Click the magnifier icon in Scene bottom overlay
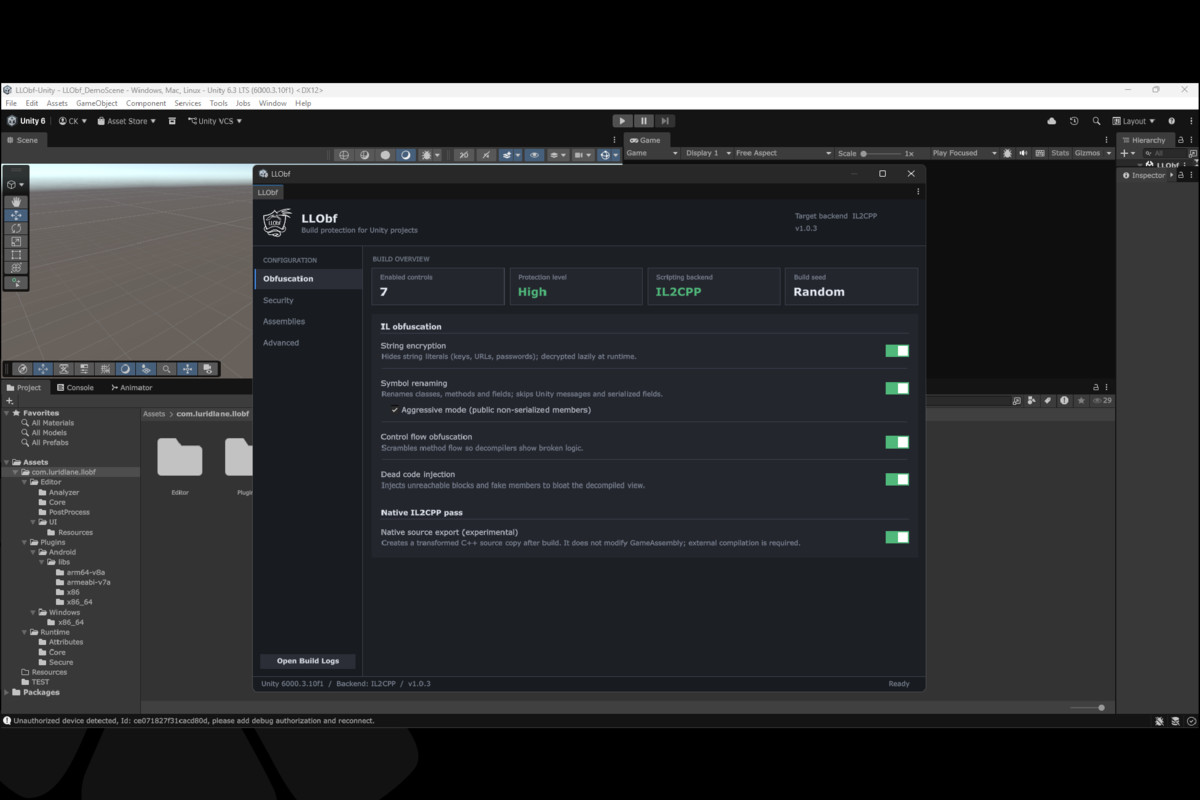This screenshot has width=1200, height=800. pyautogui.click(x=167, y=369)
